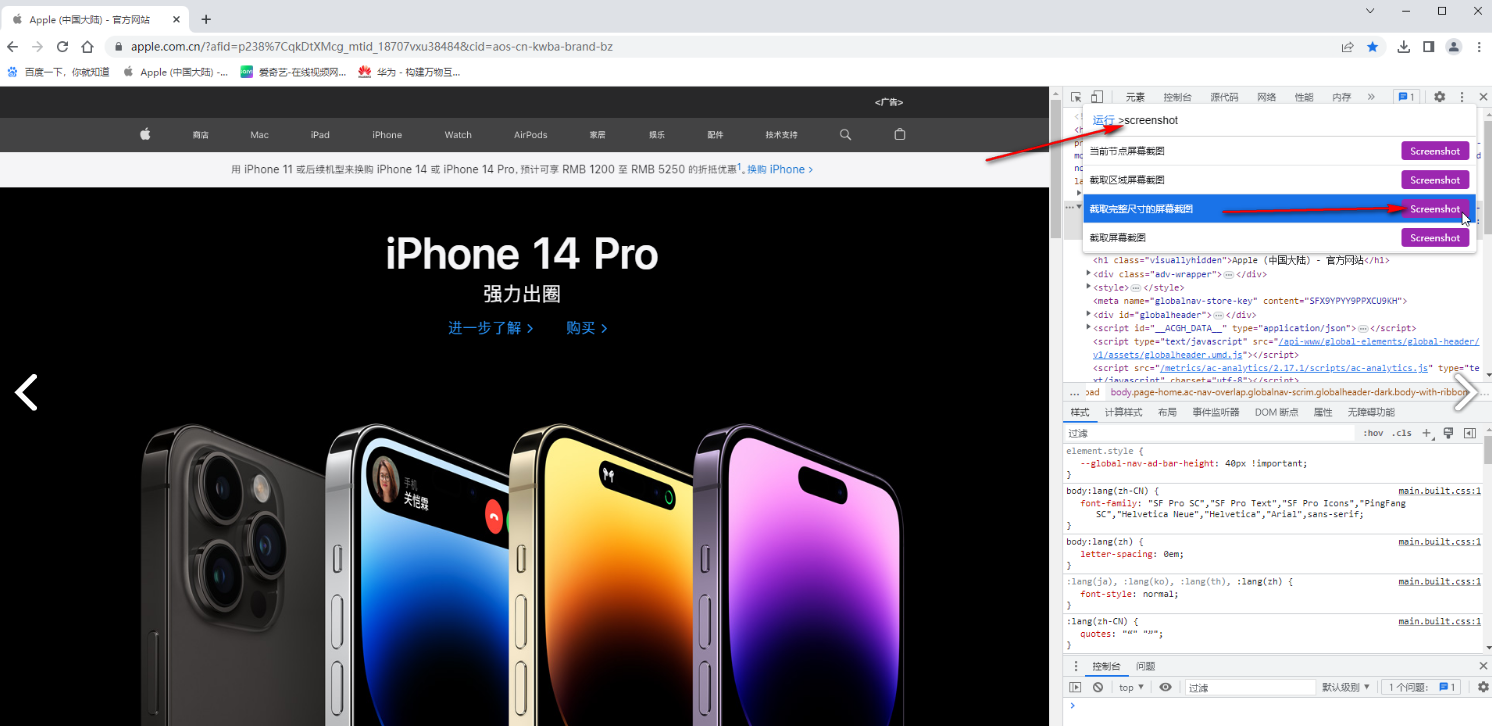Image resolution: width=1492 pixels, height=726 pixels.
Task: Close the console drawer
Action: 1483,666
